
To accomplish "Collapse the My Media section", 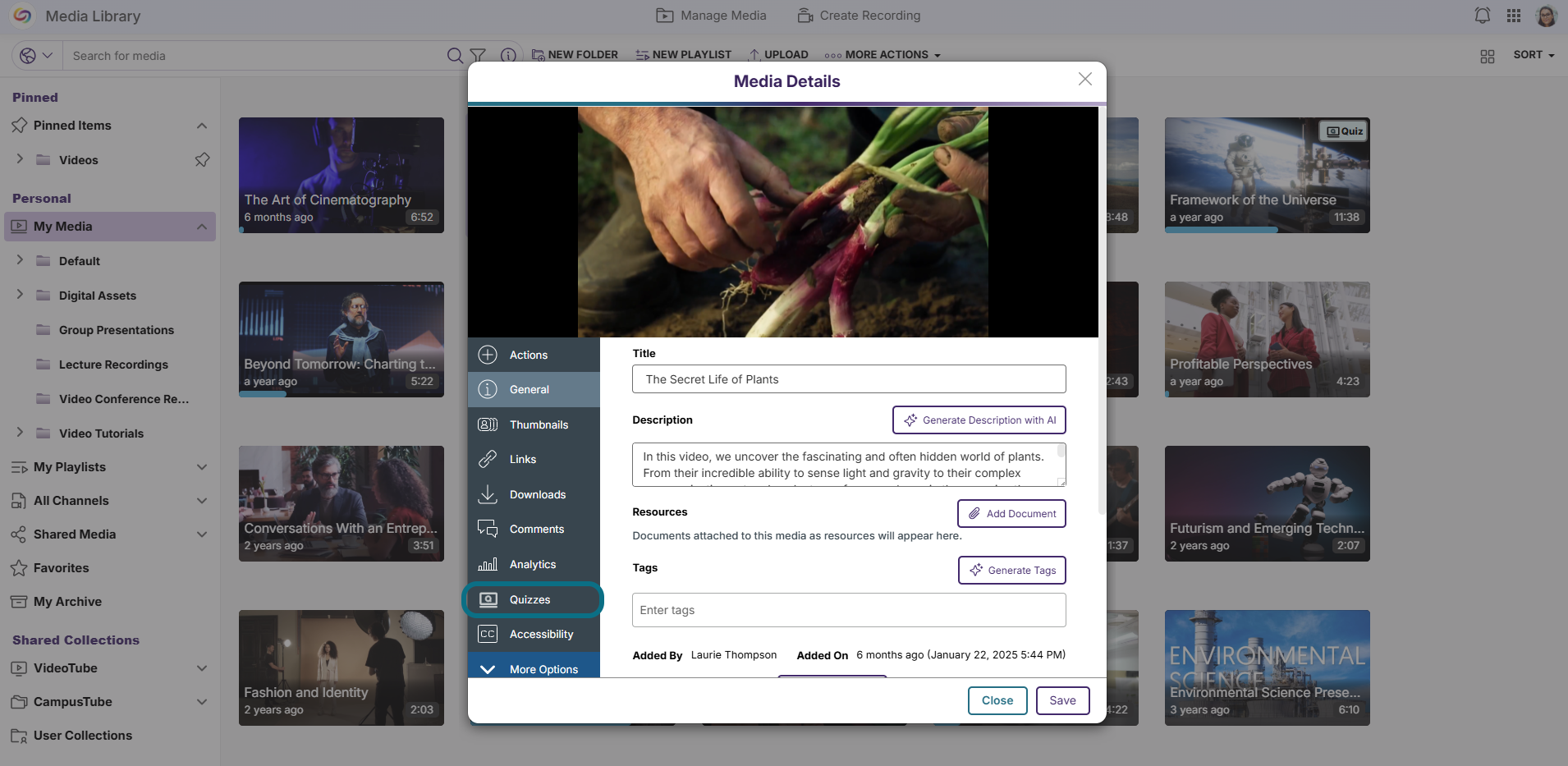I will (x=202, y=227).
